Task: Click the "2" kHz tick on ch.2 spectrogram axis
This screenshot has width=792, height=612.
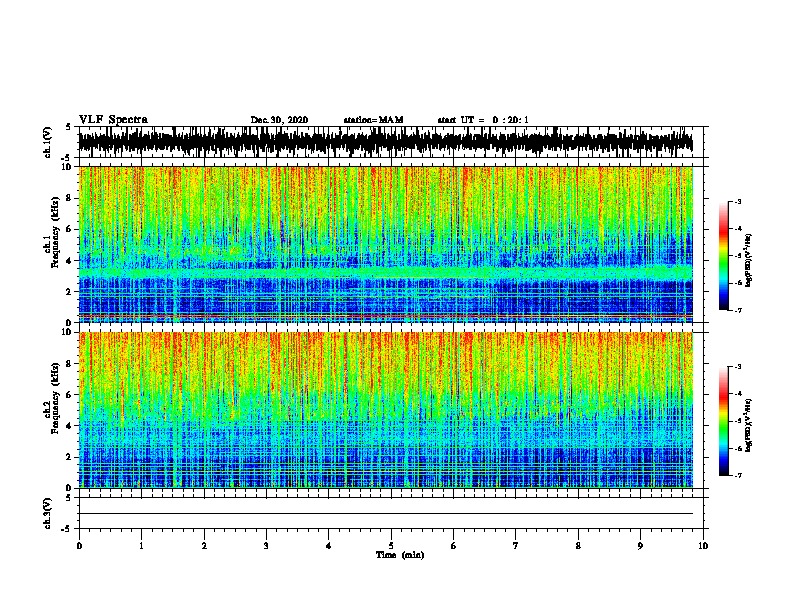Action: pos(69,457)
